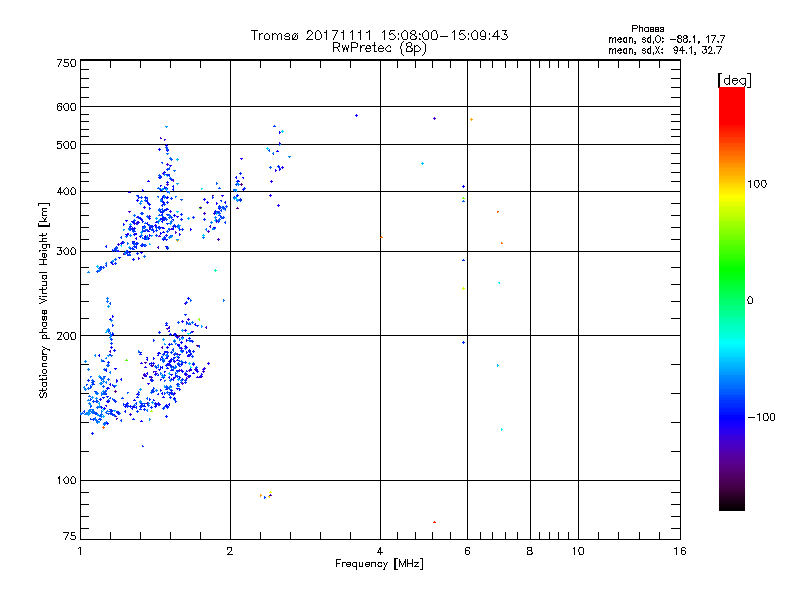Select the 'RwPretec (8p)' subtitle text
Screen dimensions: 800x600
click(x=379, y=47)
